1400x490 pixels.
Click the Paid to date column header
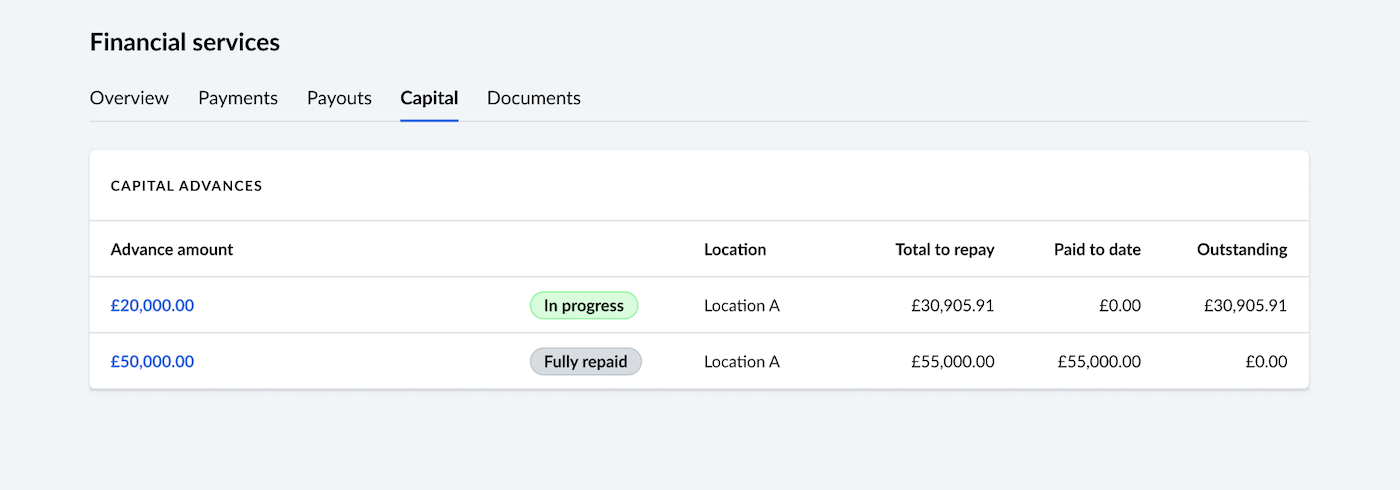point(1097,250)
